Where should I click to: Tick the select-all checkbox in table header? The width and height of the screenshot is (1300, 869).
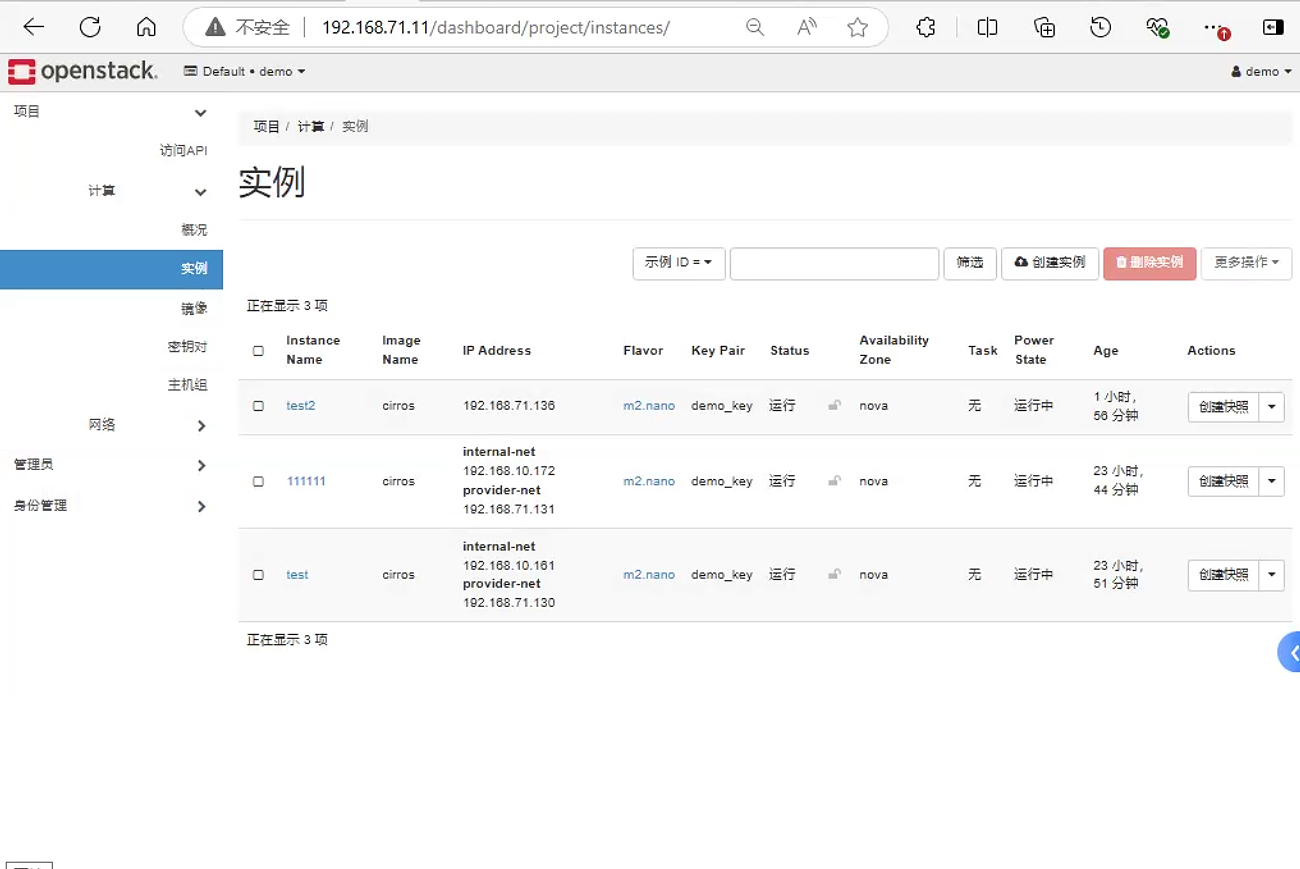[x=258, y=351]
